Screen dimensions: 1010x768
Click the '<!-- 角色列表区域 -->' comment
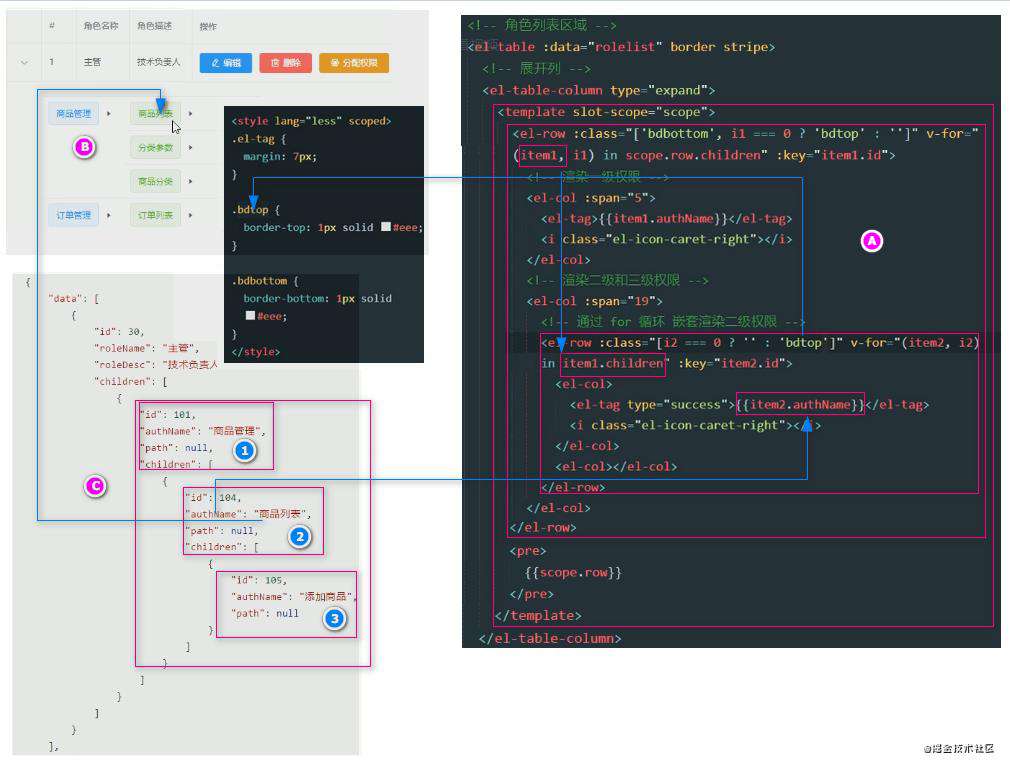[x=542, y=25]
